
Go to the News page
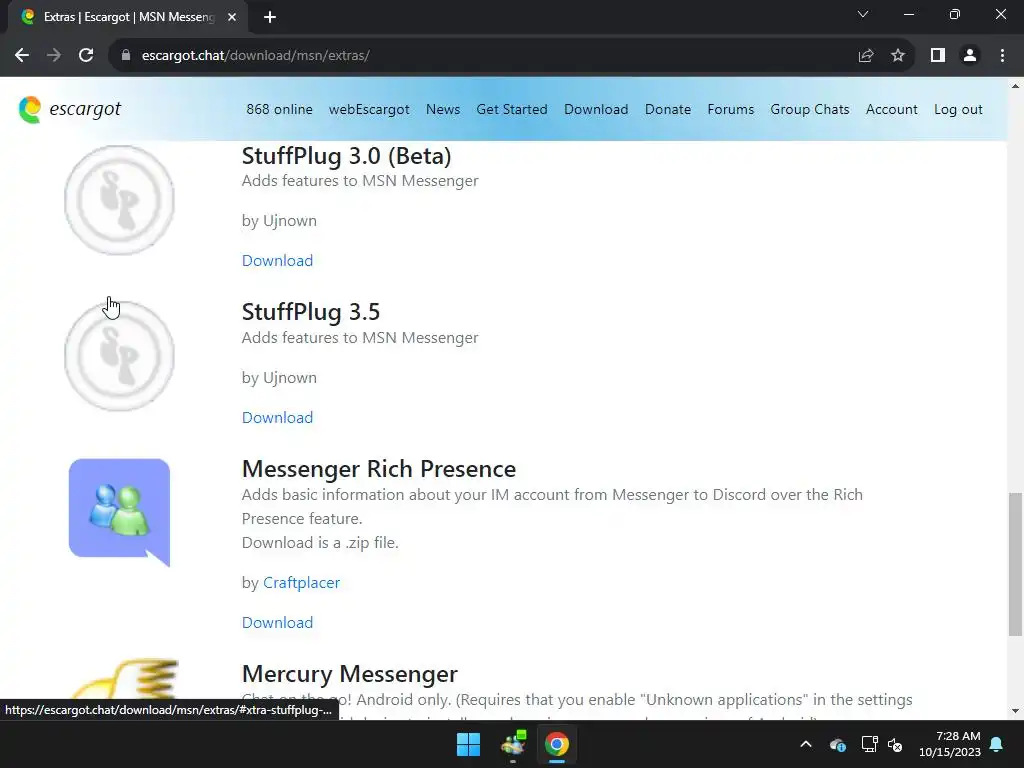pyautogui.click(x=443, y=109)
